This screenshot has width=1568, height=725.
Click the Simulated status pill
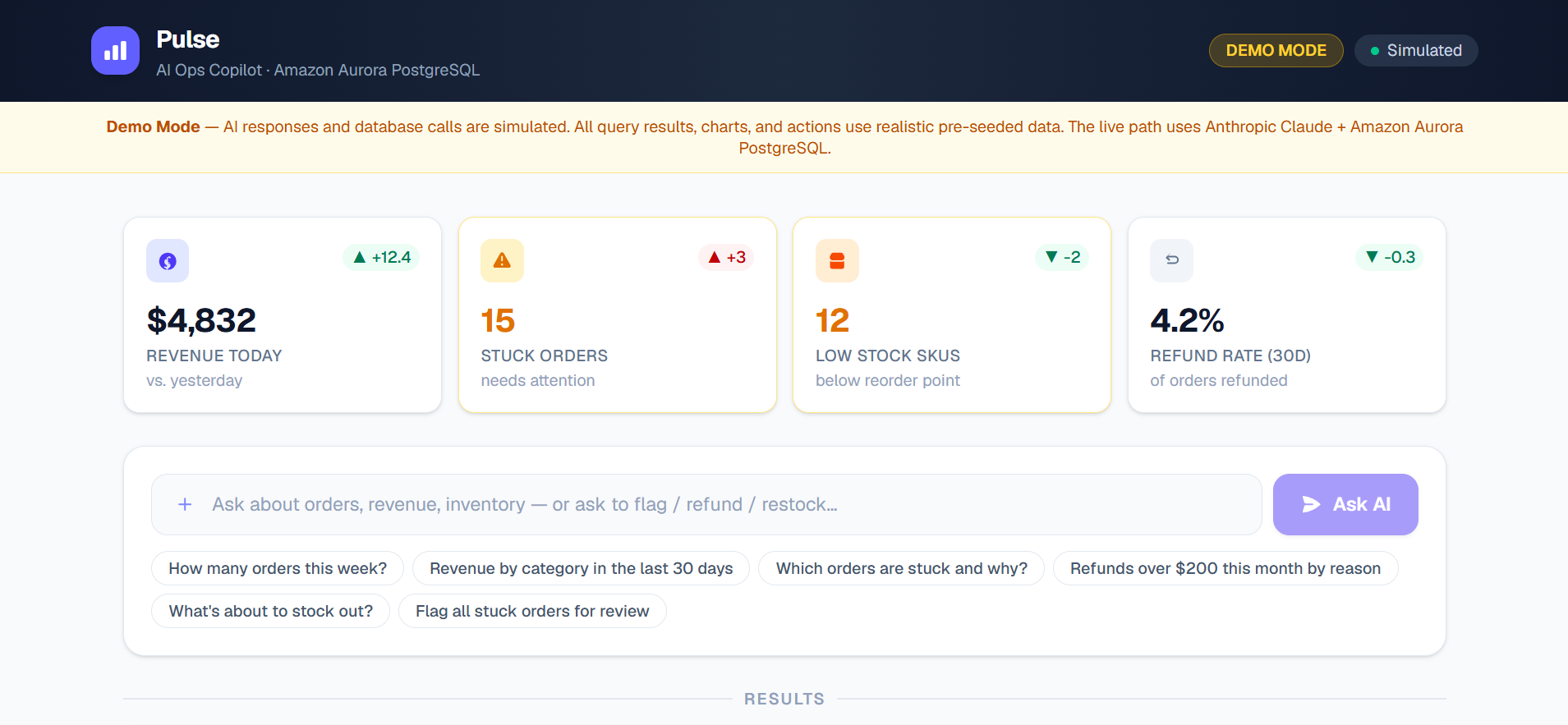(x=1416, y=51)
